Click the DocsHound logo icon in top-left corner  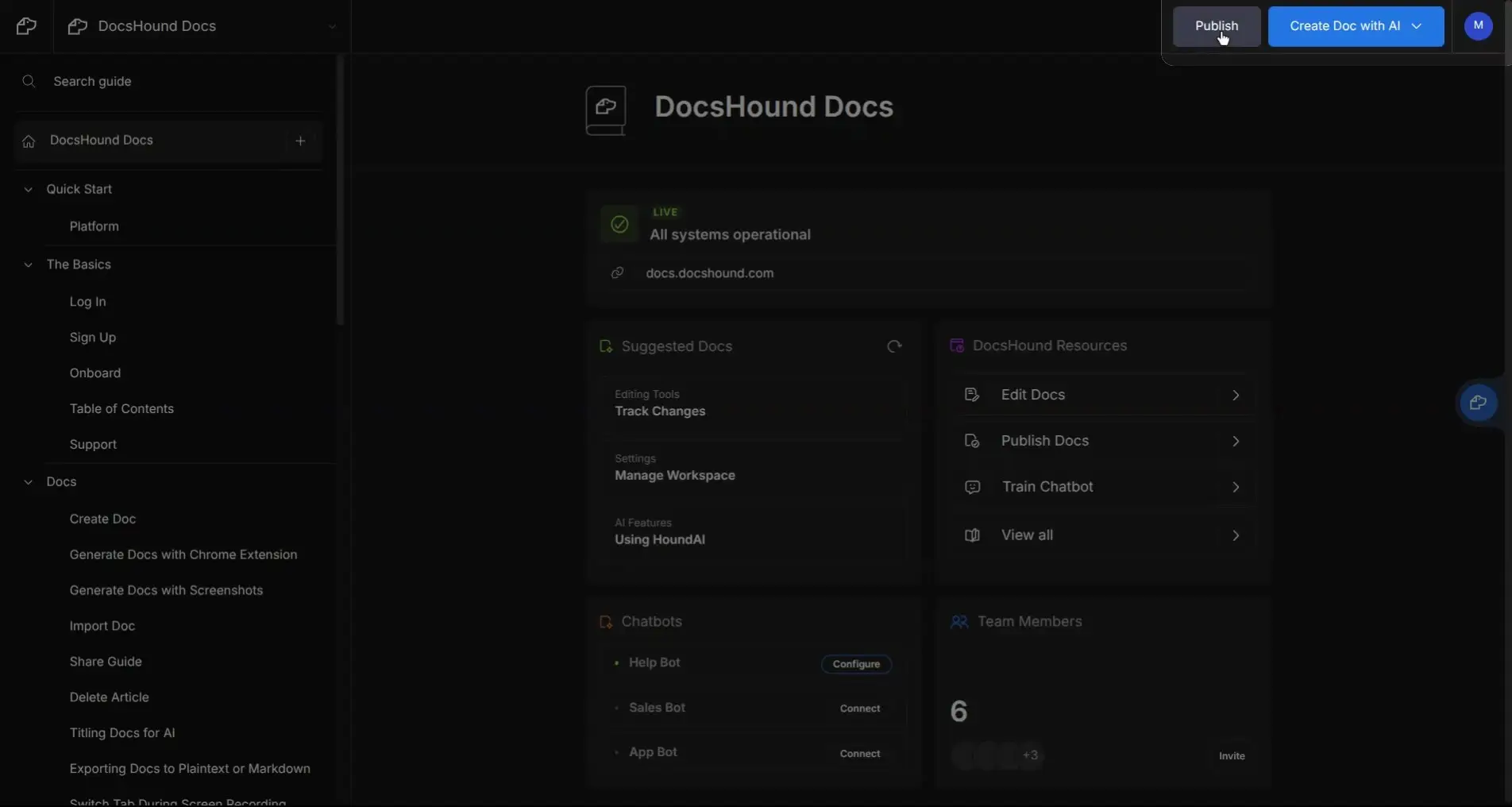pos(26,26)
